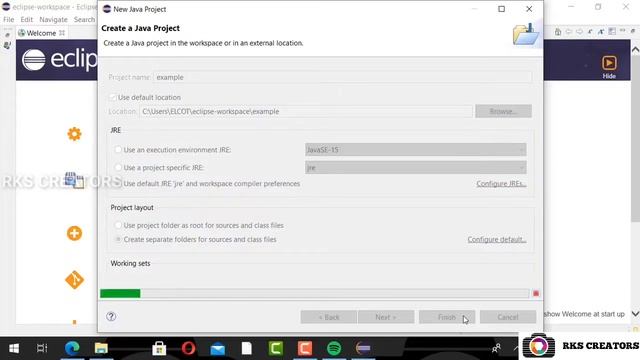This screenshot has height=360, width=640.
Task: Maximize the Welcome view via toolbar icon
Action: pos(633,31)
